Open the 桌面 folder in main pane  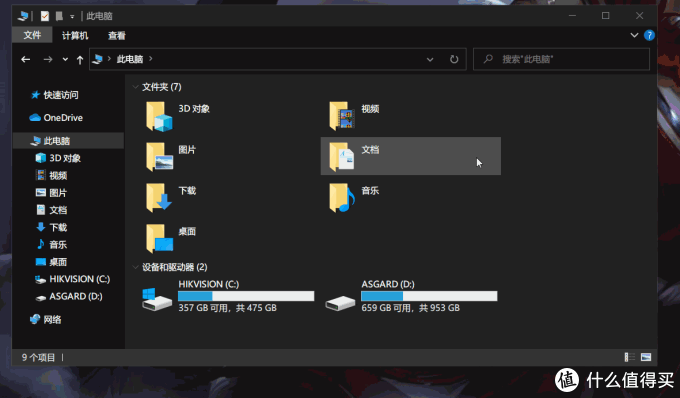tap(171, 238)
